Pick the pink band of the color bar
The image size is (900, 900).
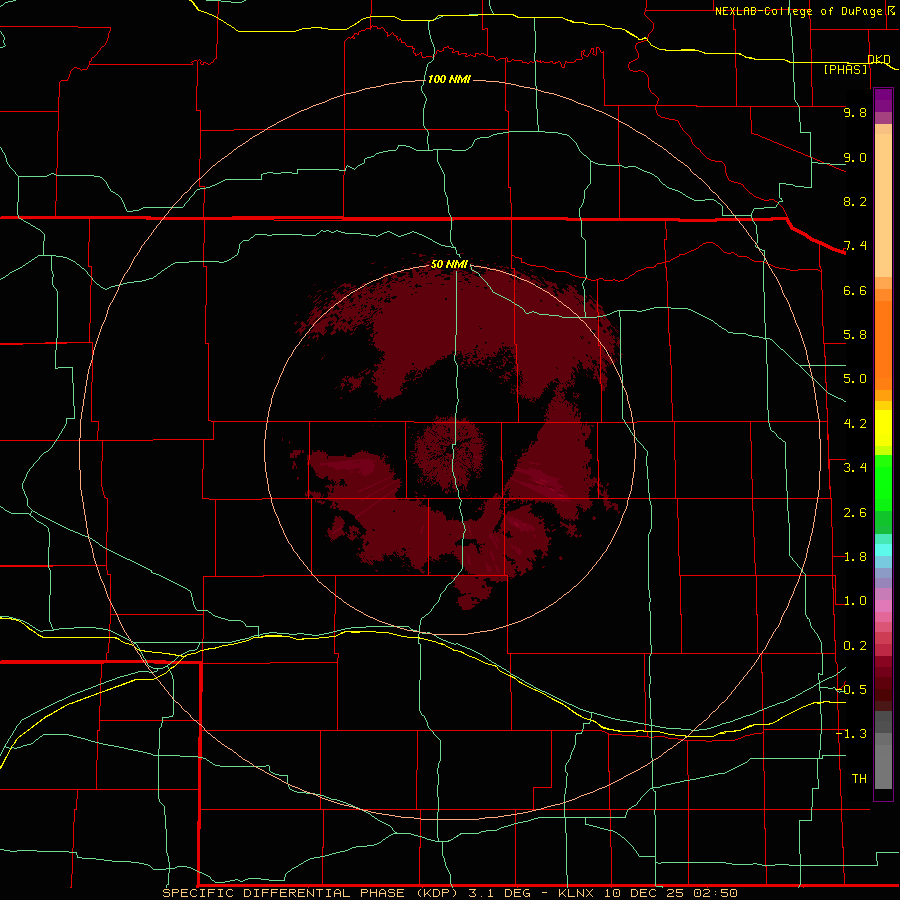883,606
